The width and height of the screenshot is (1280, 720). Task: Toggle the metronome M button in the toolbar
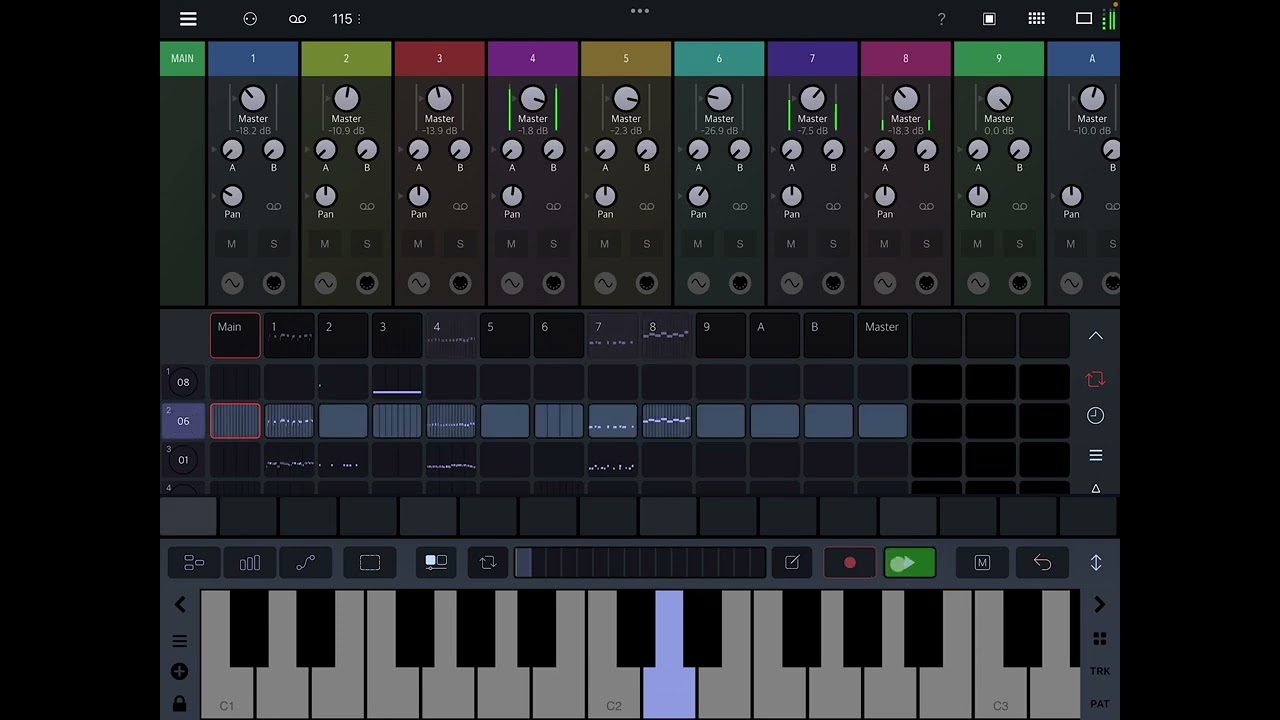[x=982, y=563]
